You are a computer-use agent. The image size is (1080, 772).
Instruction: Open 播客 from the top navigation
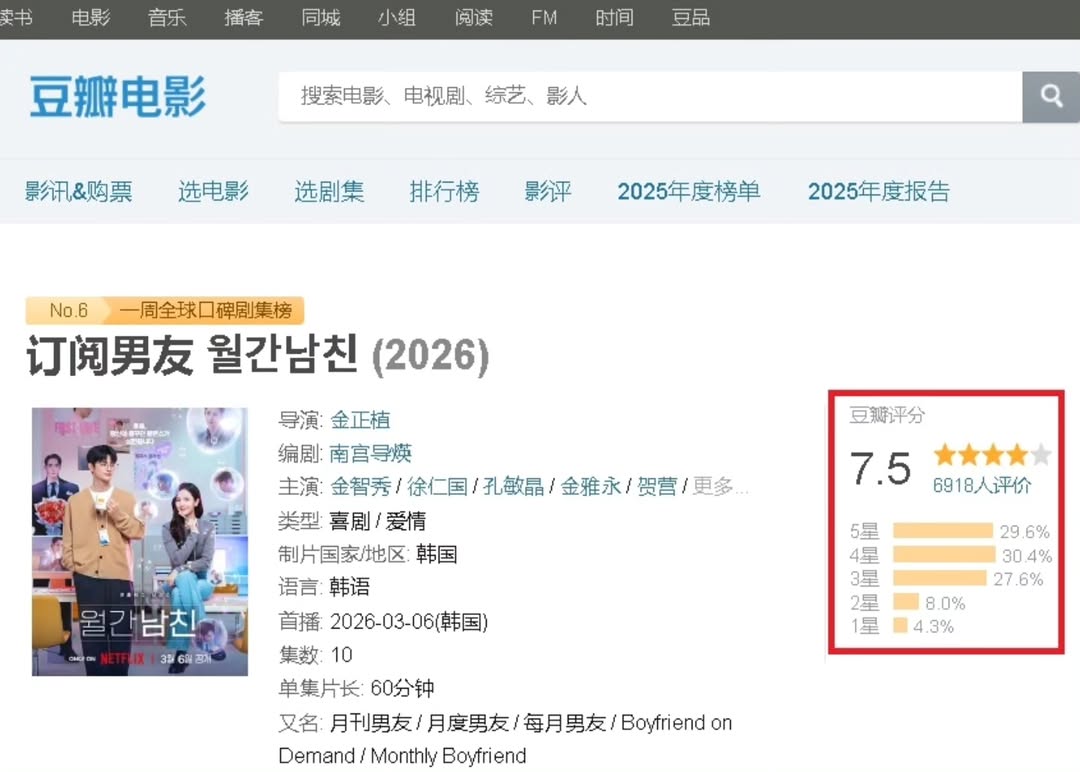(244, 18)
